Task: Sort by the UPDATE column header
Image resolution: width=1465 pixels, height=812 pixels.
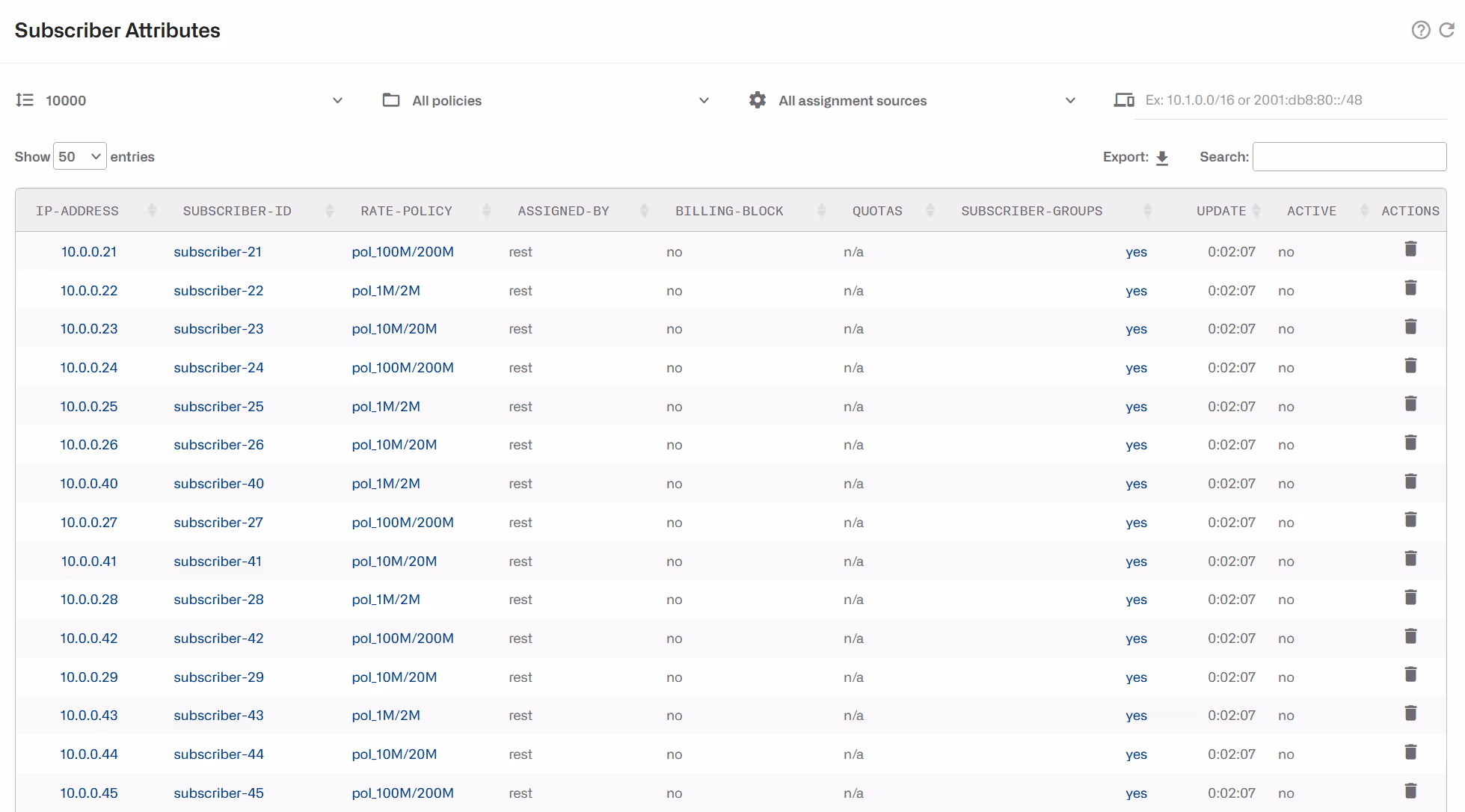Action: click(1220, 211)
